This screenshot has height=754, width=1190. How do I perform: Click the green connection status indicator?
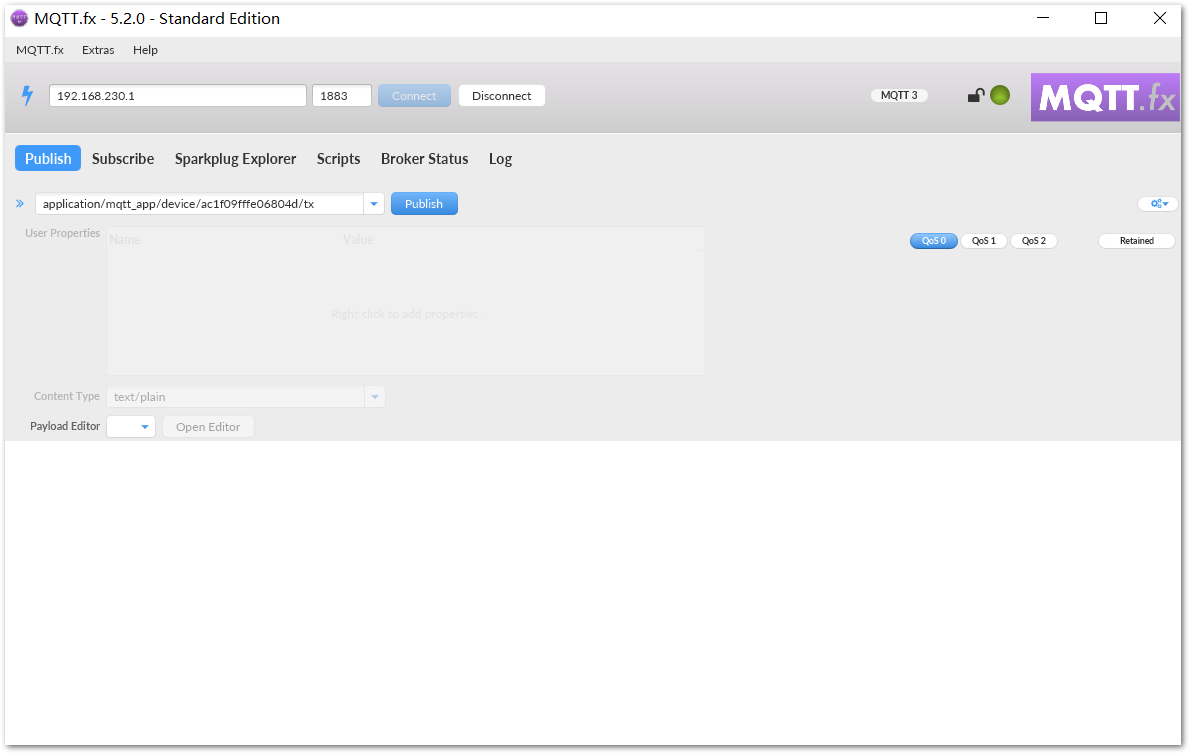point(1000,96)
